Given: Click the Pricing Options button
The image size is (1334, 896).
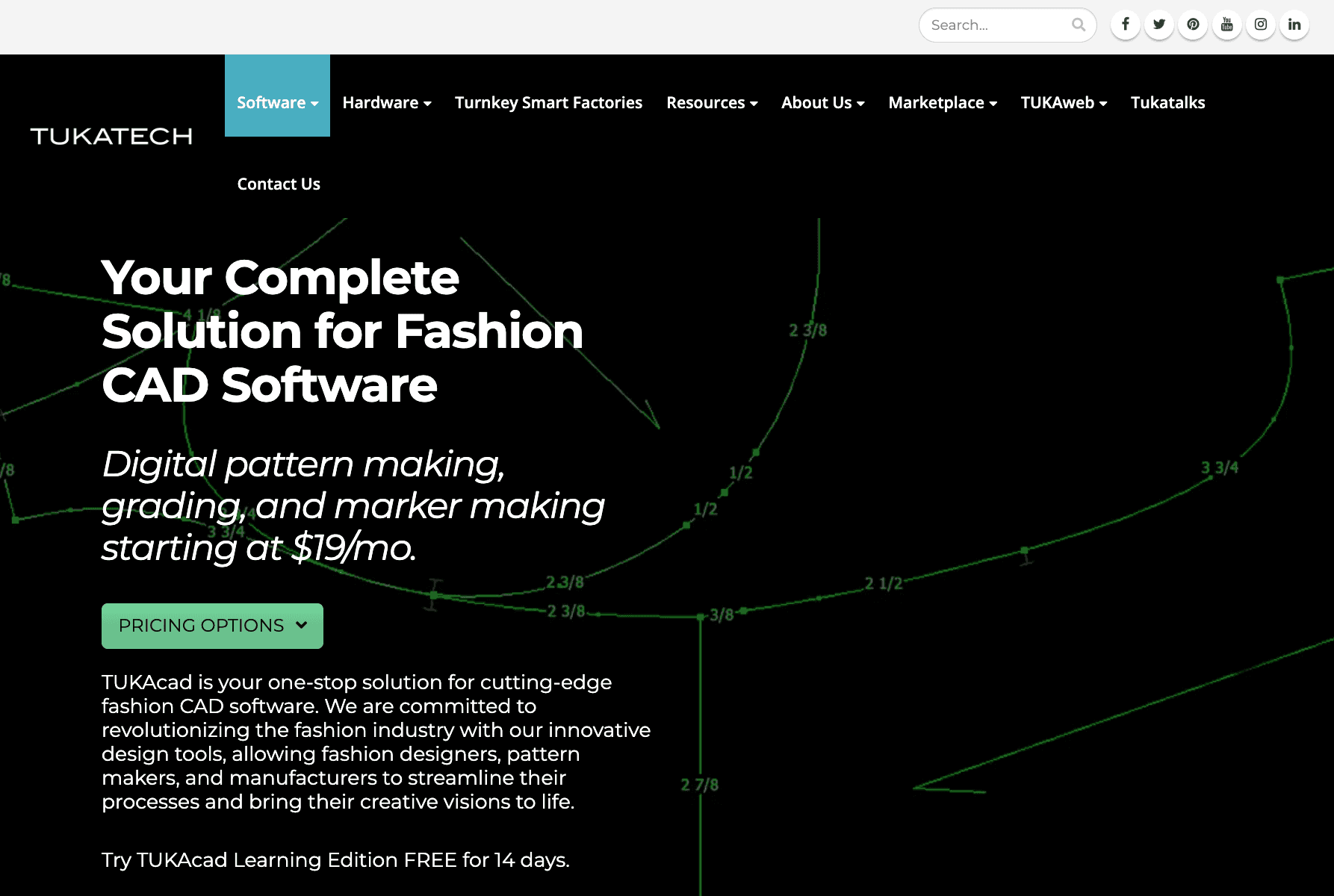Looking at the screenshot, I should click(212, 626).
